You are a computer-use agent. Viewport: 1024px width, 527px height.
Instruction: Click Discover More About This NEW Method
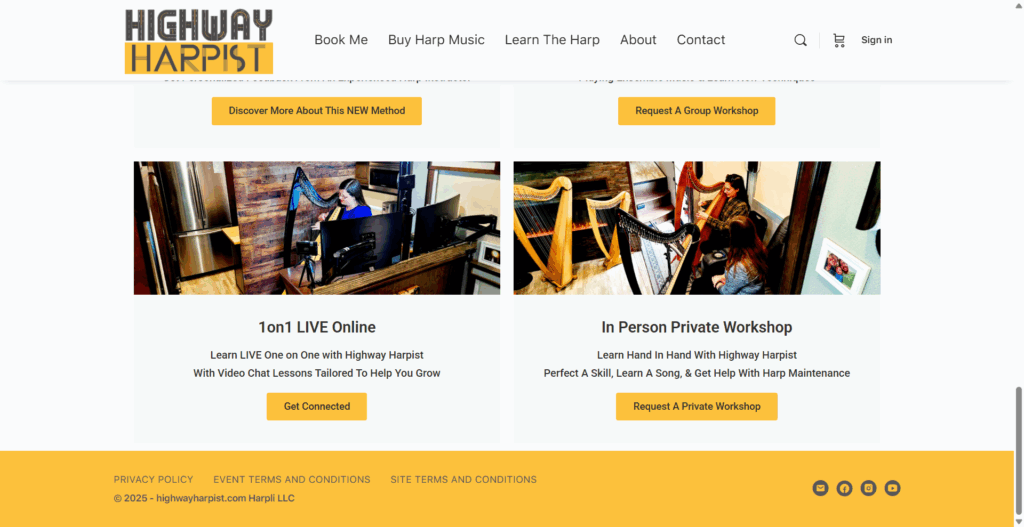tap(317, 111)
